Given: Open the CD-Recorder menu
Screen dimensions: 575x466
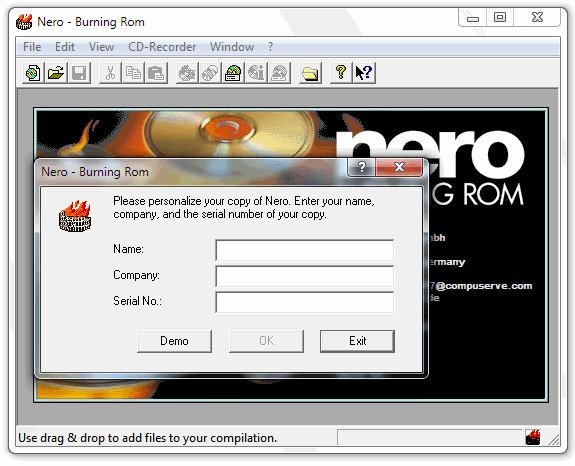Looking at the screenshot, I should [162, 47].
